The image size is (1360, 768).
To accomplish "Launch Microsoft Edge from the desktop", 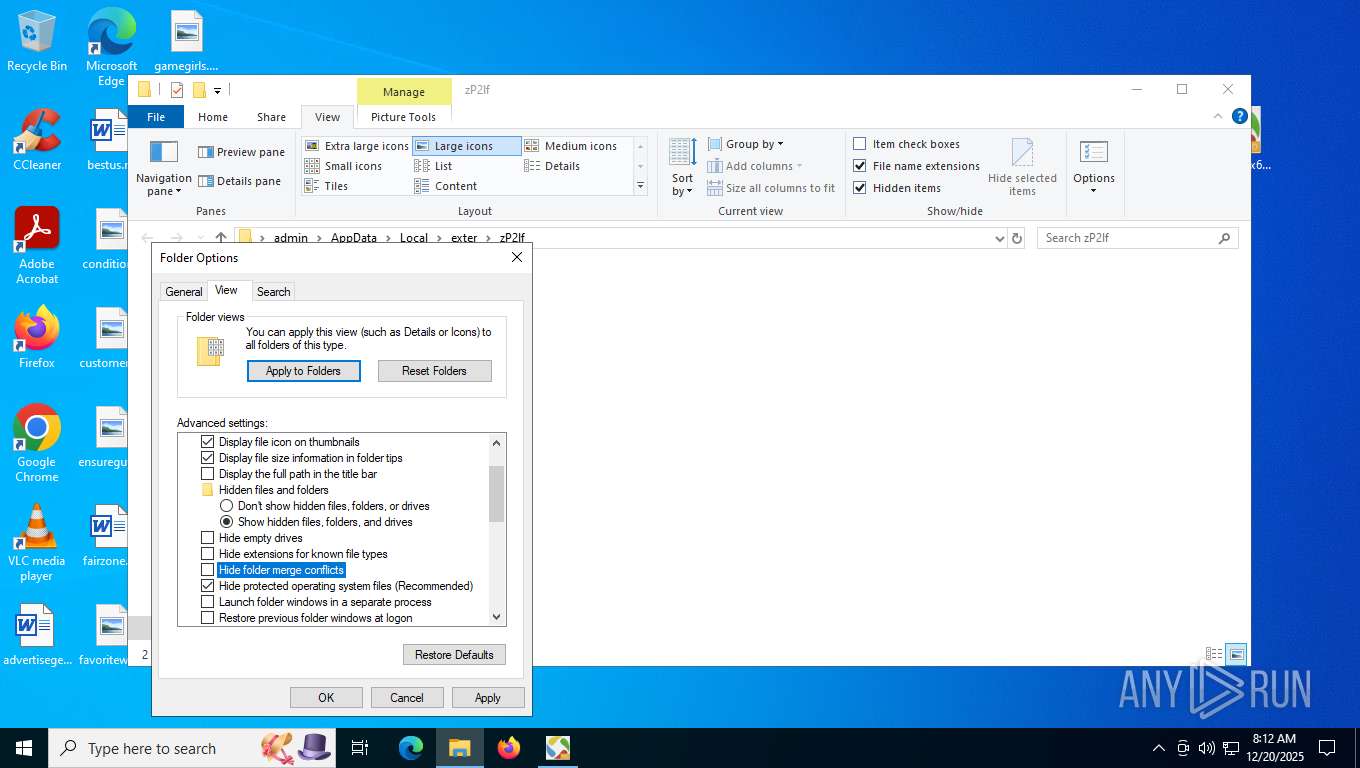I will [111, 47].
